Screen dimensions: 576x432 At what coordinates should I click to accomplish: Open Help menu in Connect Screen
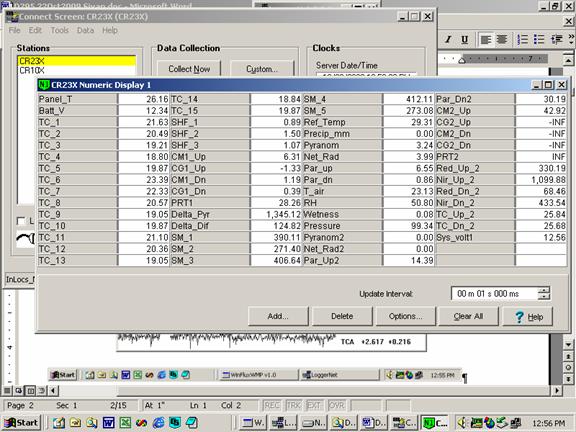[110, 30]
